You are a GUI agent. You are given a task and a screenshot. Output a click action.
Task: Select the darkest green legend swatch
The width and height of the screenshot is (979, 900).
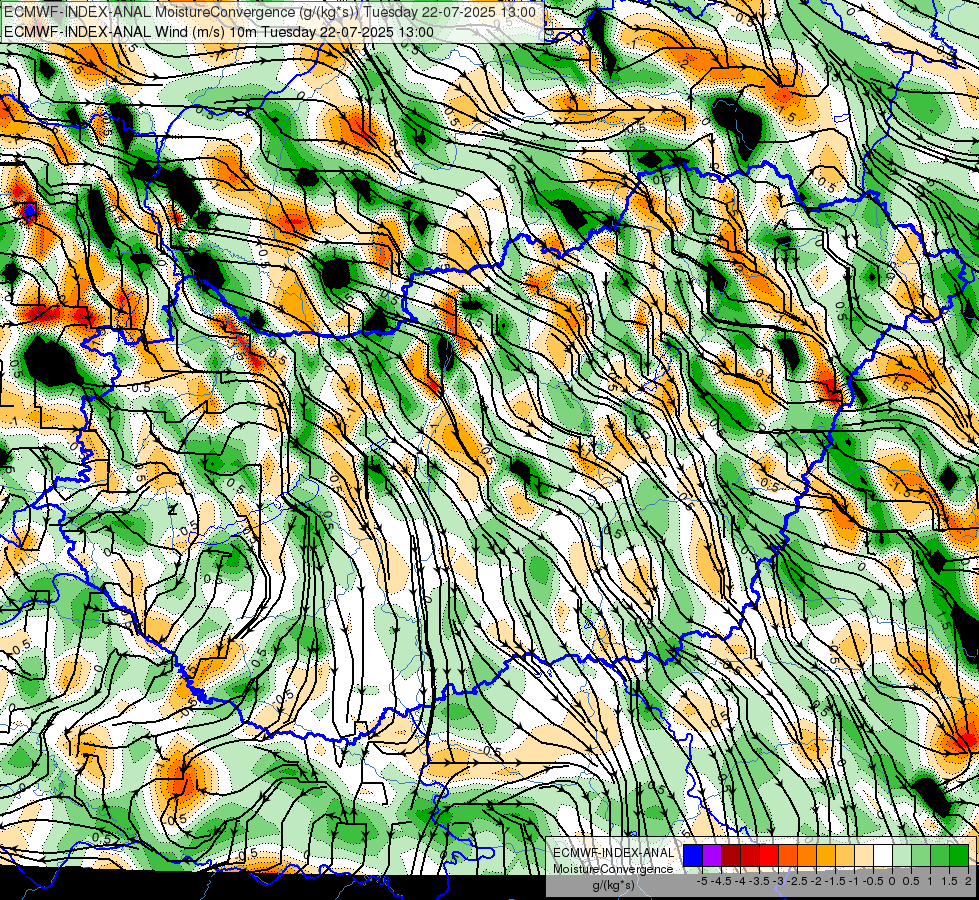[x=959, y=855]
